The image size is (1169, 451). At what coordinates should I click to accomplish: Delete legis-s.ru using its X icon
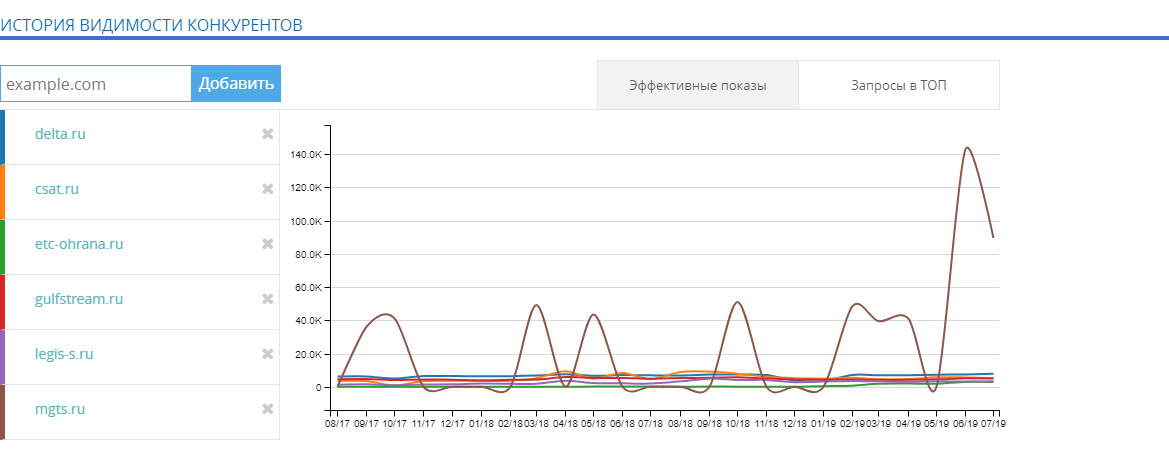point(267,354)
